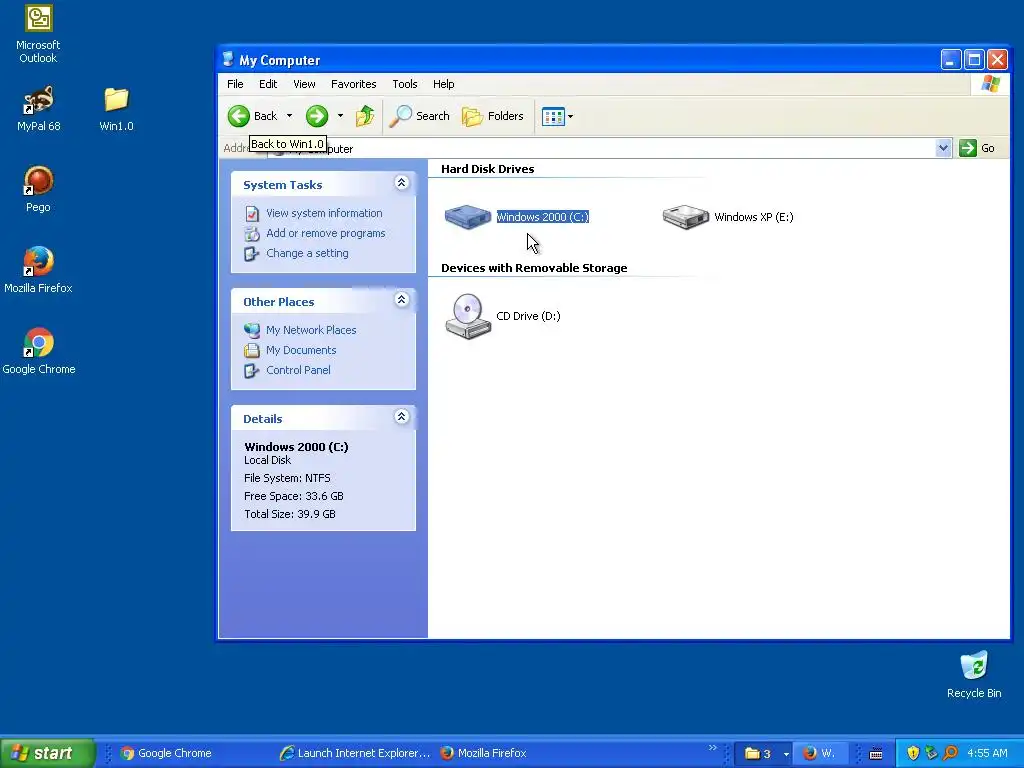Click Mozilla Firefox in the taskbar
Screen dimensions: 1024x768
click(483, 753)
